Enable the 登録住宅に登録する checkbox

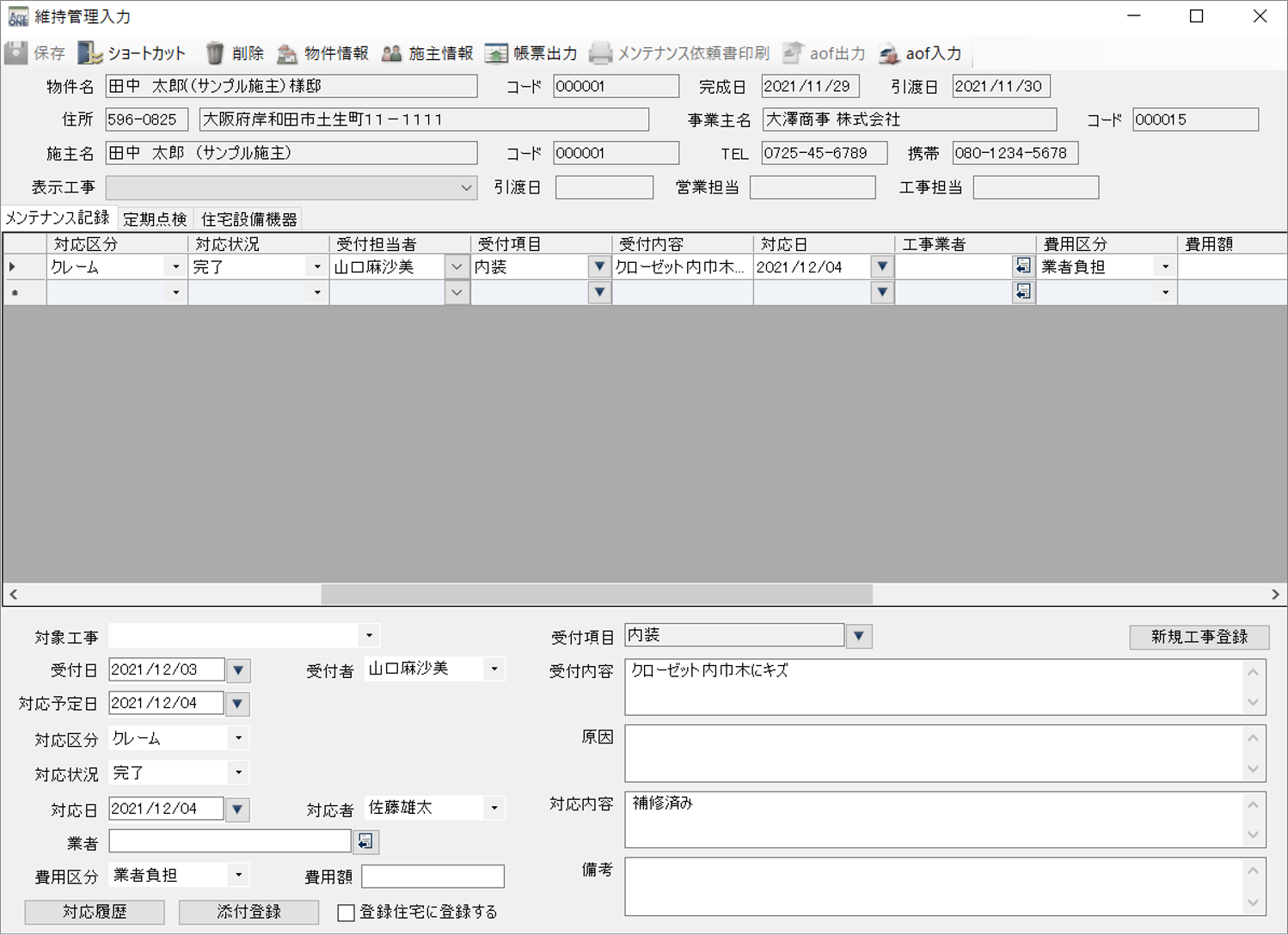347,913
